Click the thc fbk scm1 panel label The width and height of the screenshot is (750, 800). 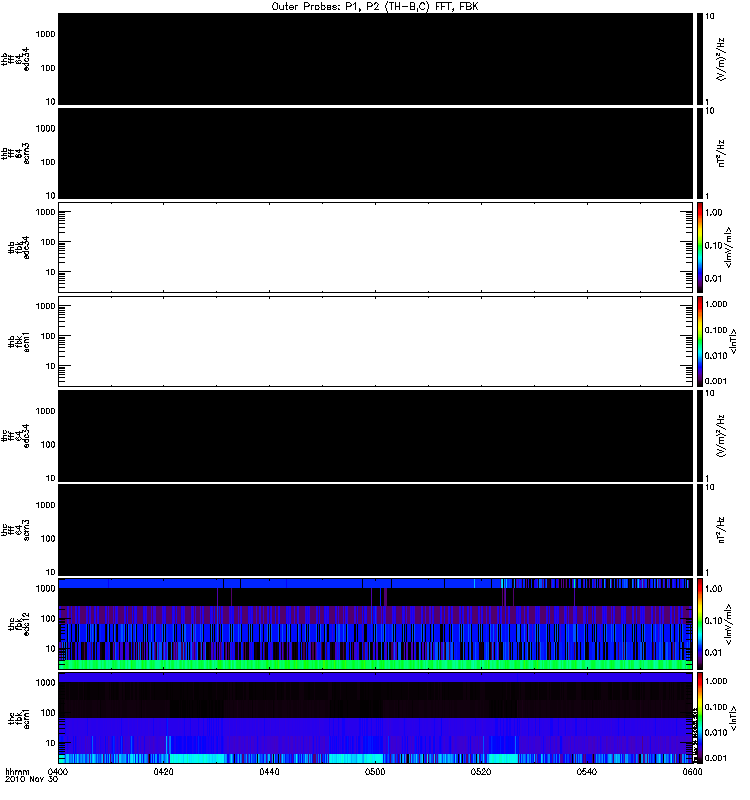coord(19,718)
